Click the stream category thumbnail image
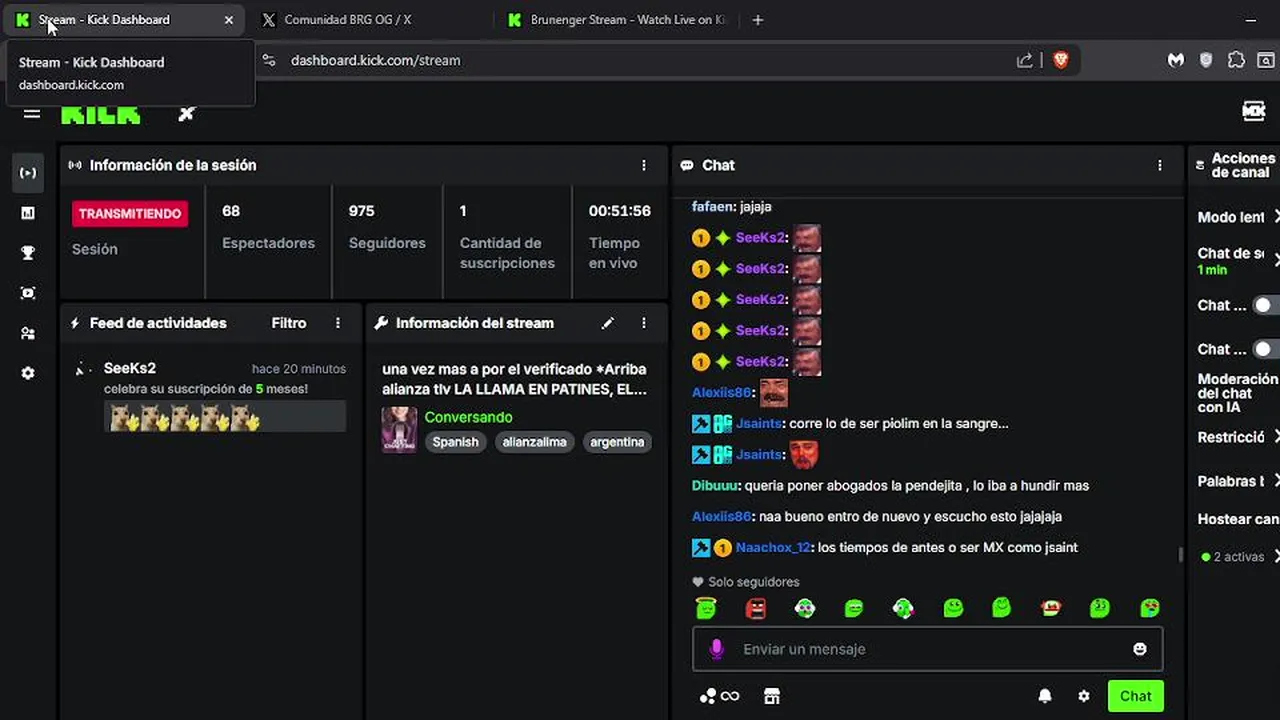Image resolution: width=1280 pixels, height=720 pixels. 399,429
